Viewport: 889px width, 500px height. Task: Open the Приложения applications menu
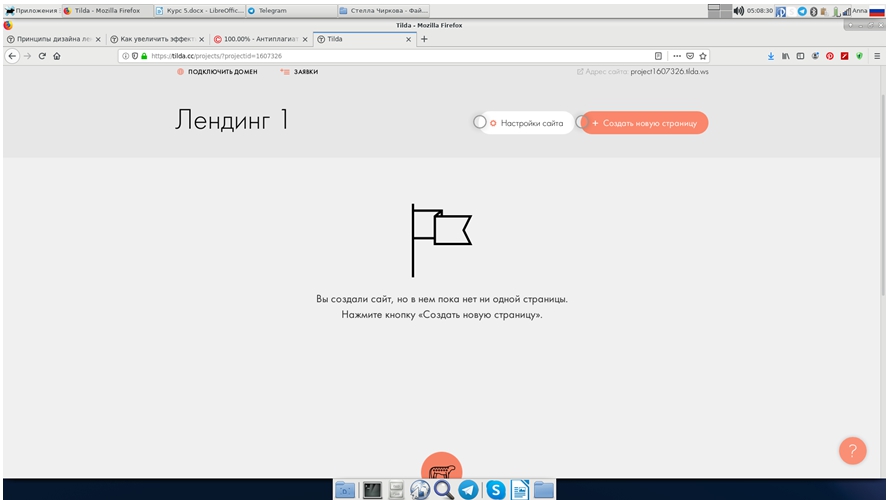(x=30, y=11)
